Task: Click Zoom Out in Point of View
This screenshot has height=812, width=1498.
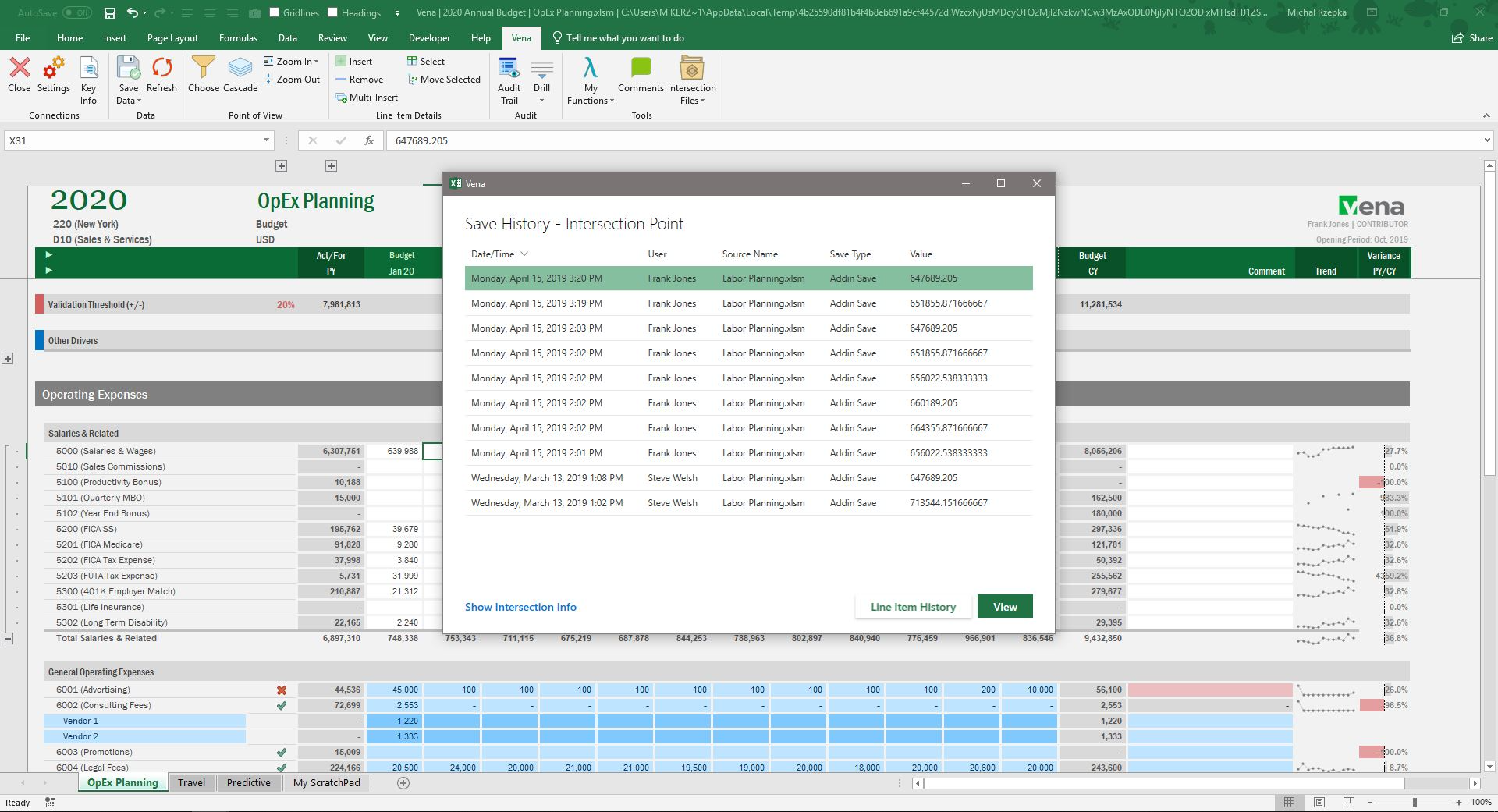Action: coord(292,79)
